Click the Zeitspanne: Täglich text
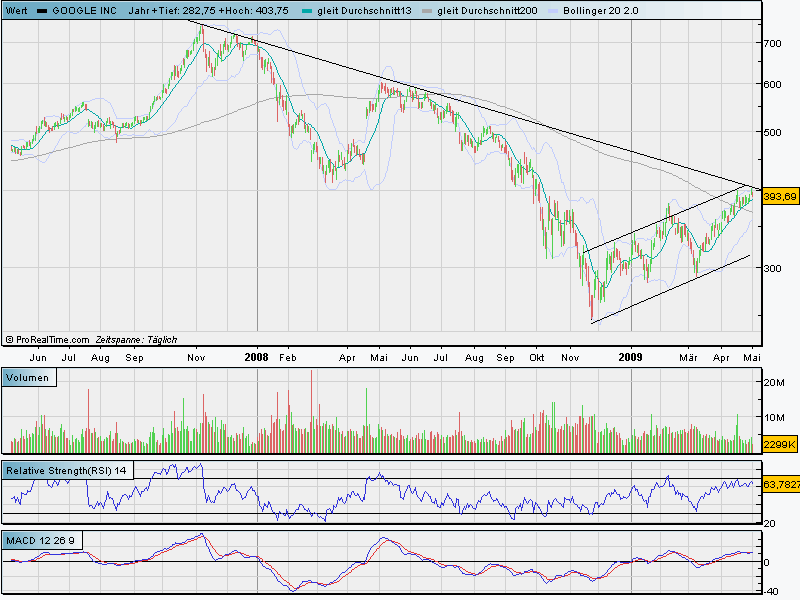This screenshot has height=600, width=800. click(136, 340)
